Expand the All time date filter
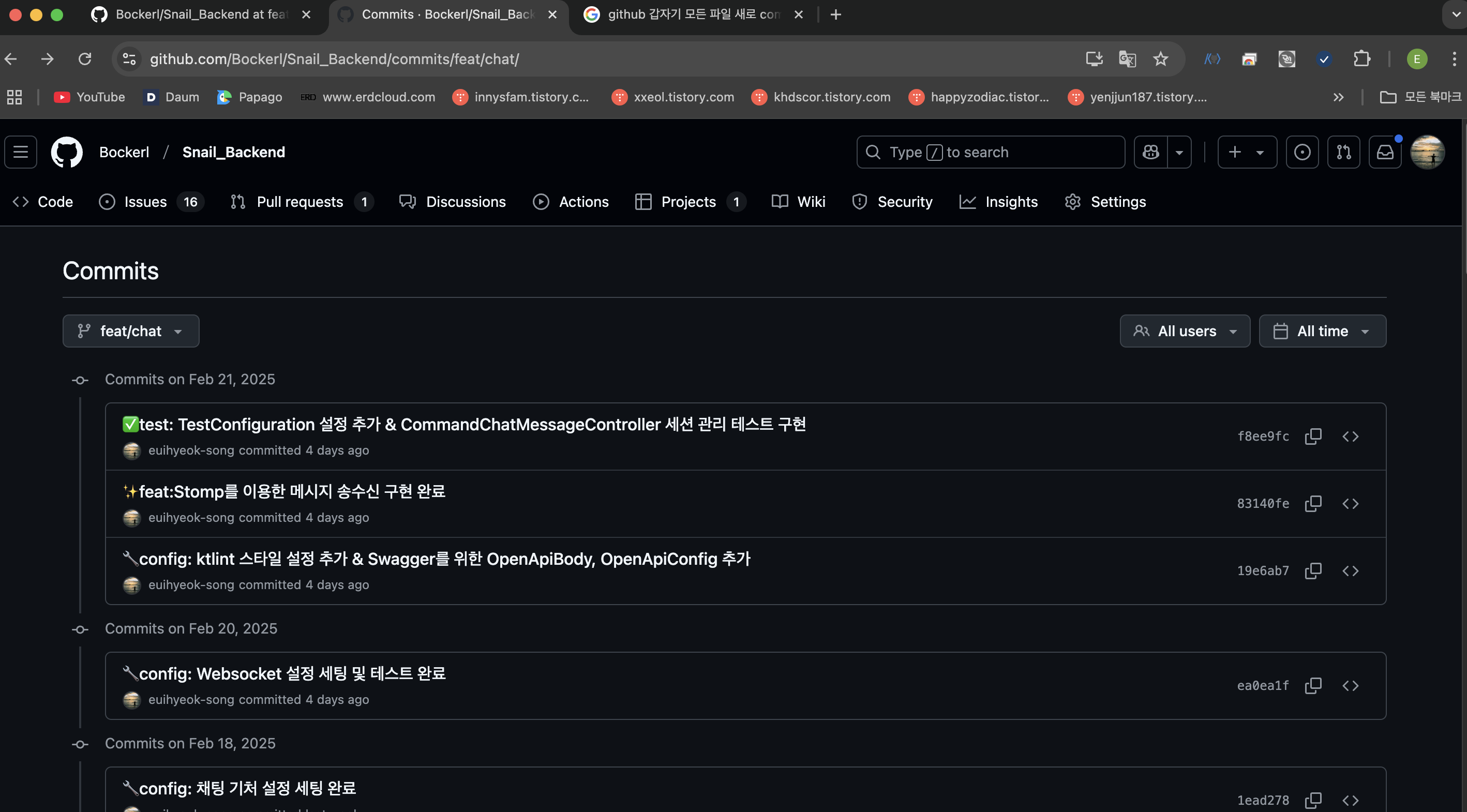 pyautogui.click(x=1322, y=331)
